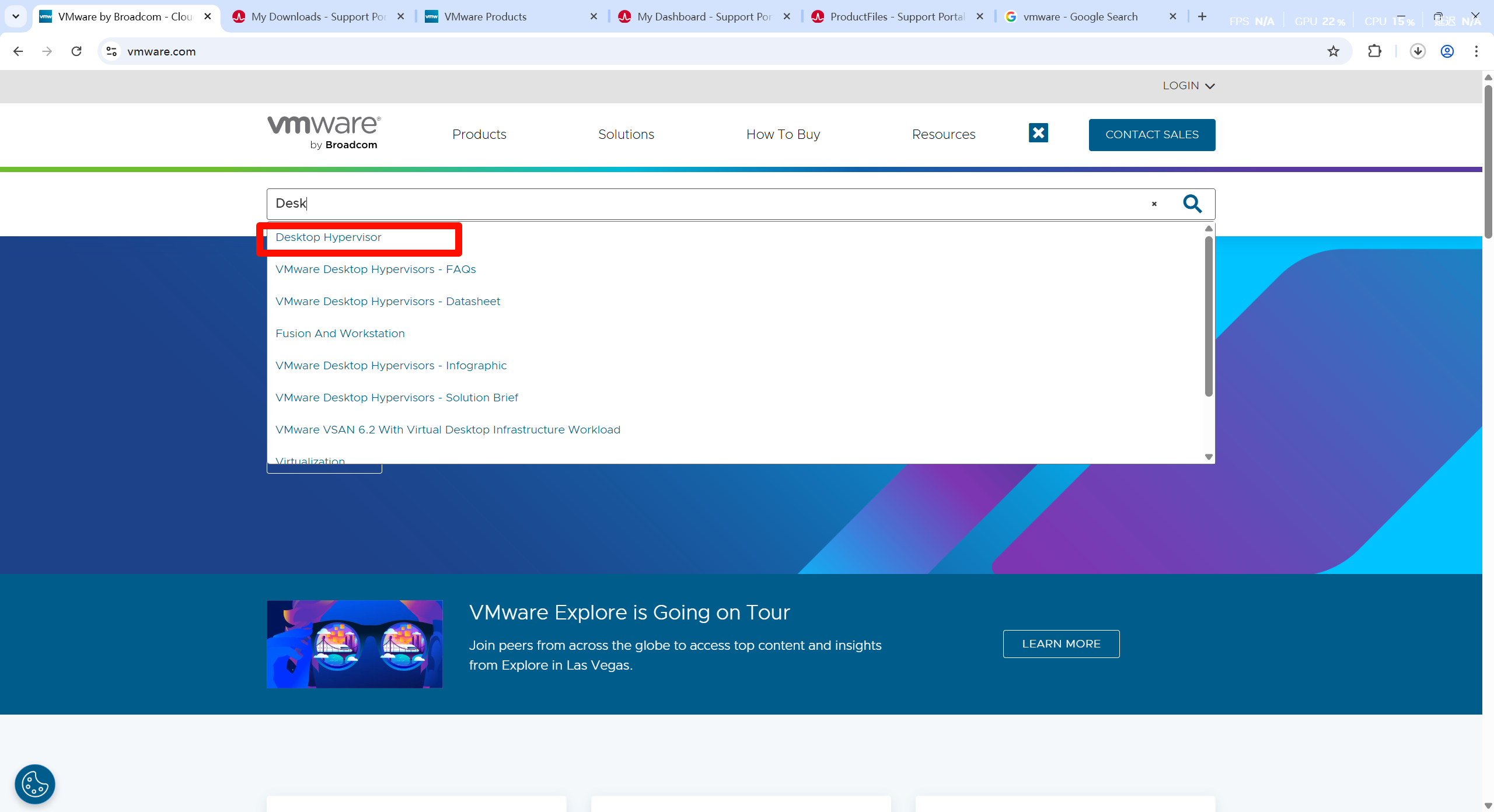Click the site permissions icon in the address bar
Viewport: 1494px width, 812px height.
coord(111,51)
